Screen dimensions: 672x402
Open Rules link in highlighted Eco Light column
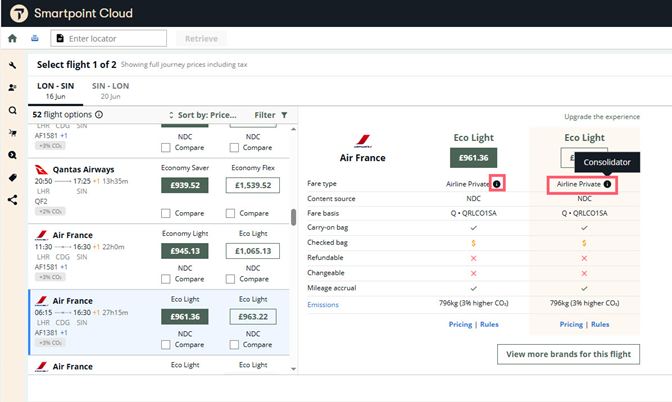[x=600, y=324]
